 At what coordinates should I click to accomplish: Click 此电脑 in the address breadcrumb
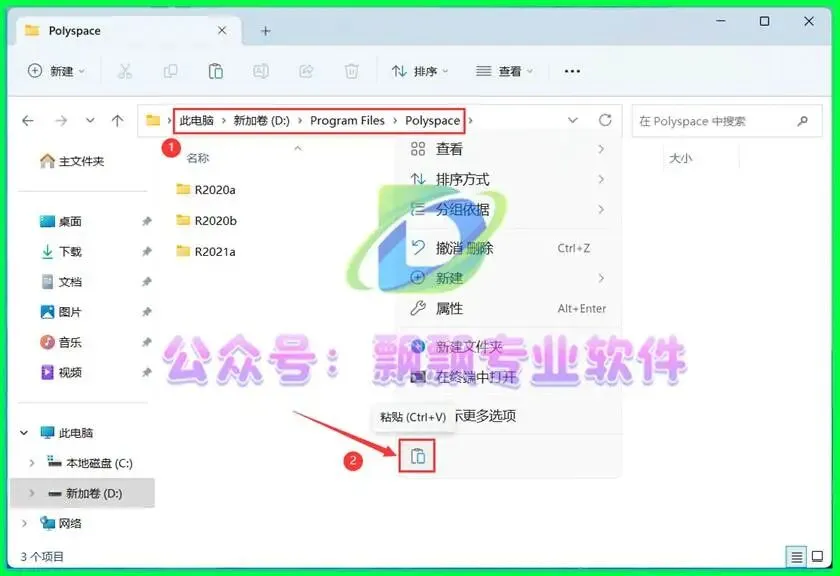pos(197,121)
